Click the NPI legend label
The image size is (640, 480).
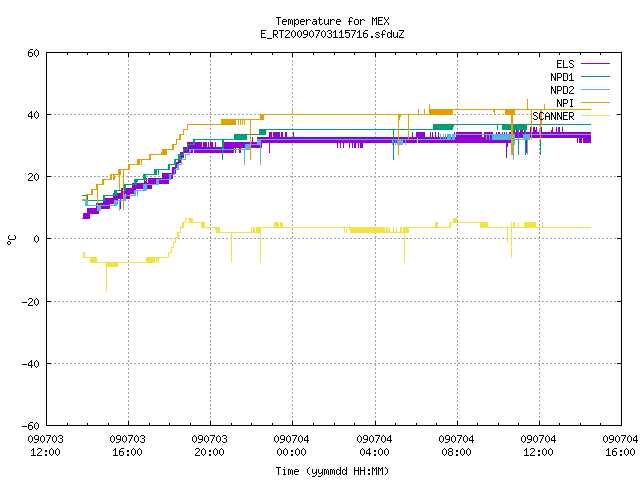click(x=565, y=103)
